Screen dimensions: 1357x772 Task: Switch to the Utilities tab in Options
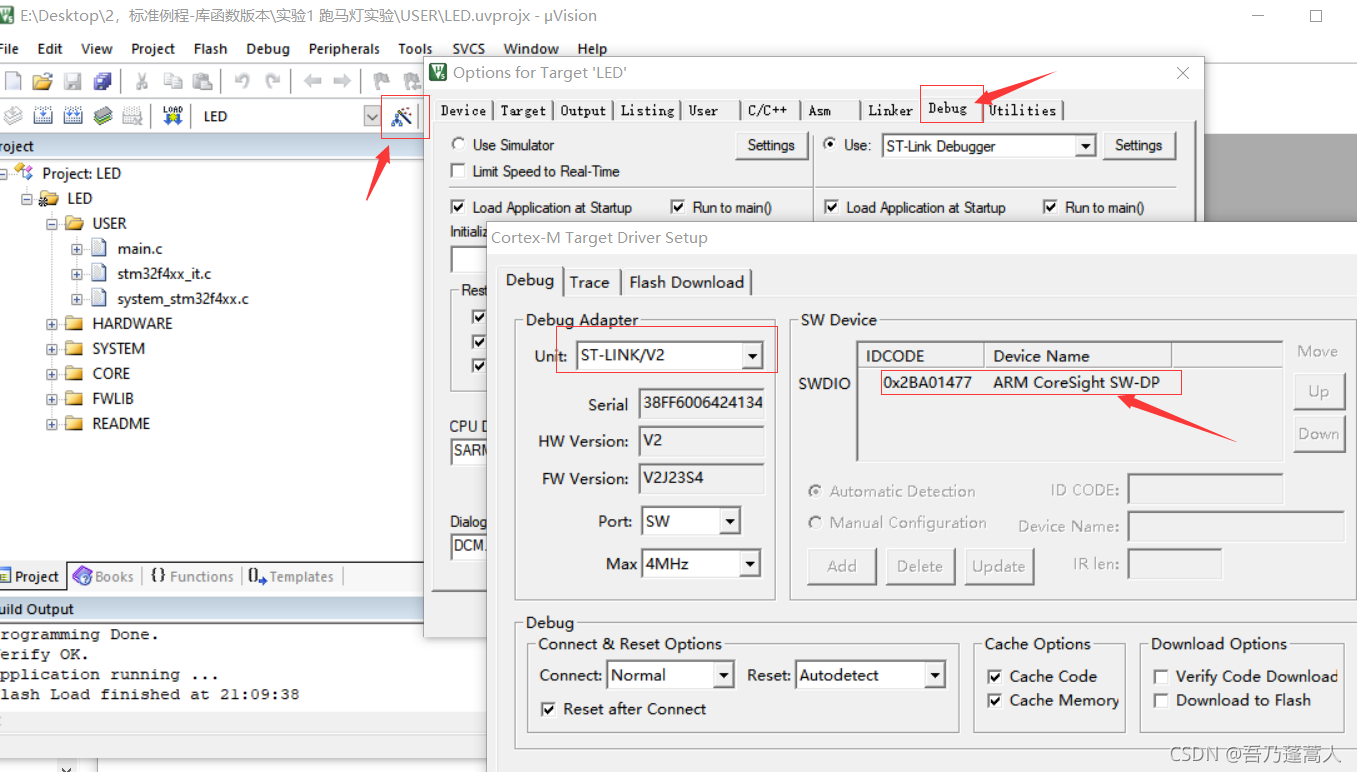coord(1022,110)
